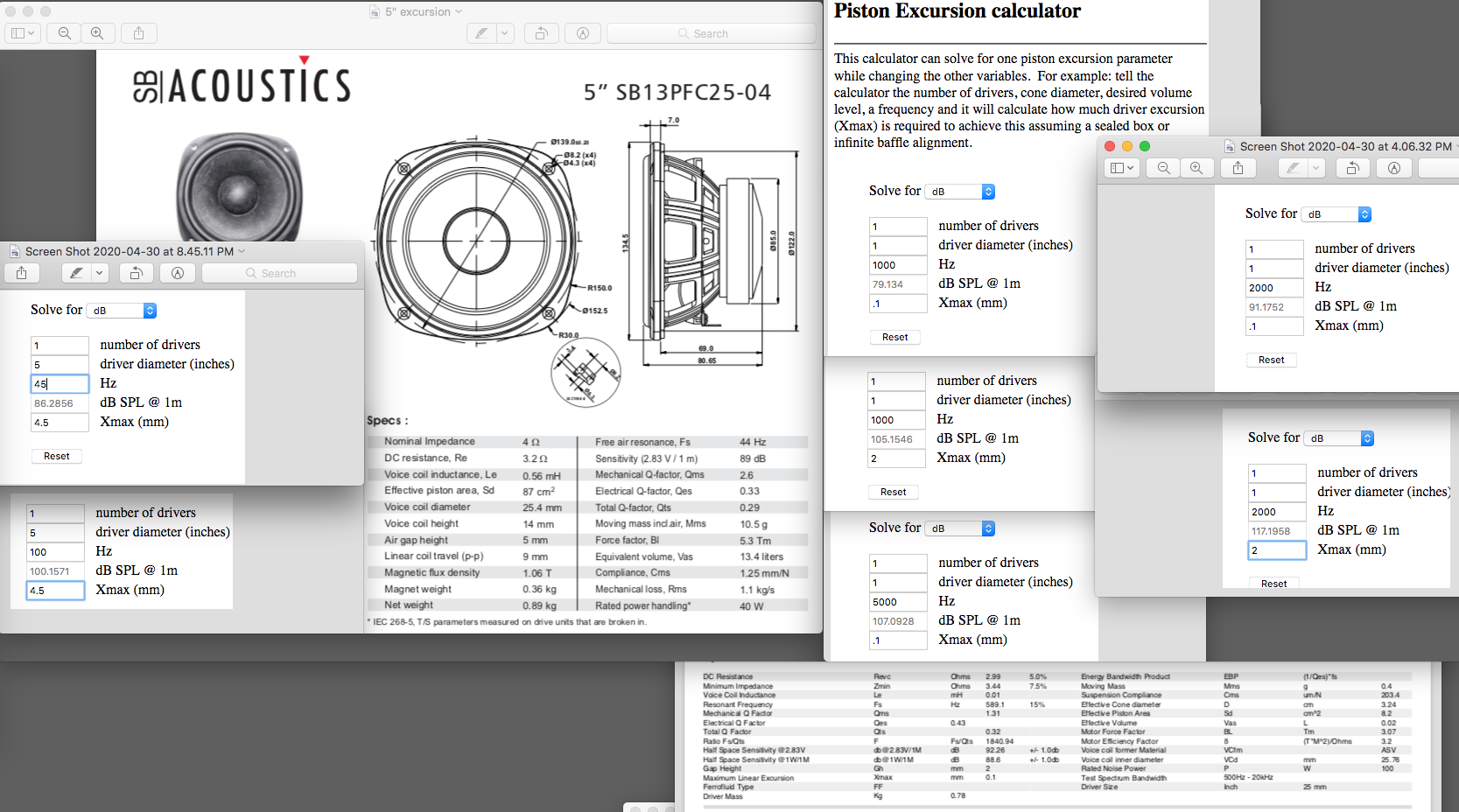Screen dimensions: 1459x812
Task: Focus Search field in 5" excursion window
Action: (711, 33)
